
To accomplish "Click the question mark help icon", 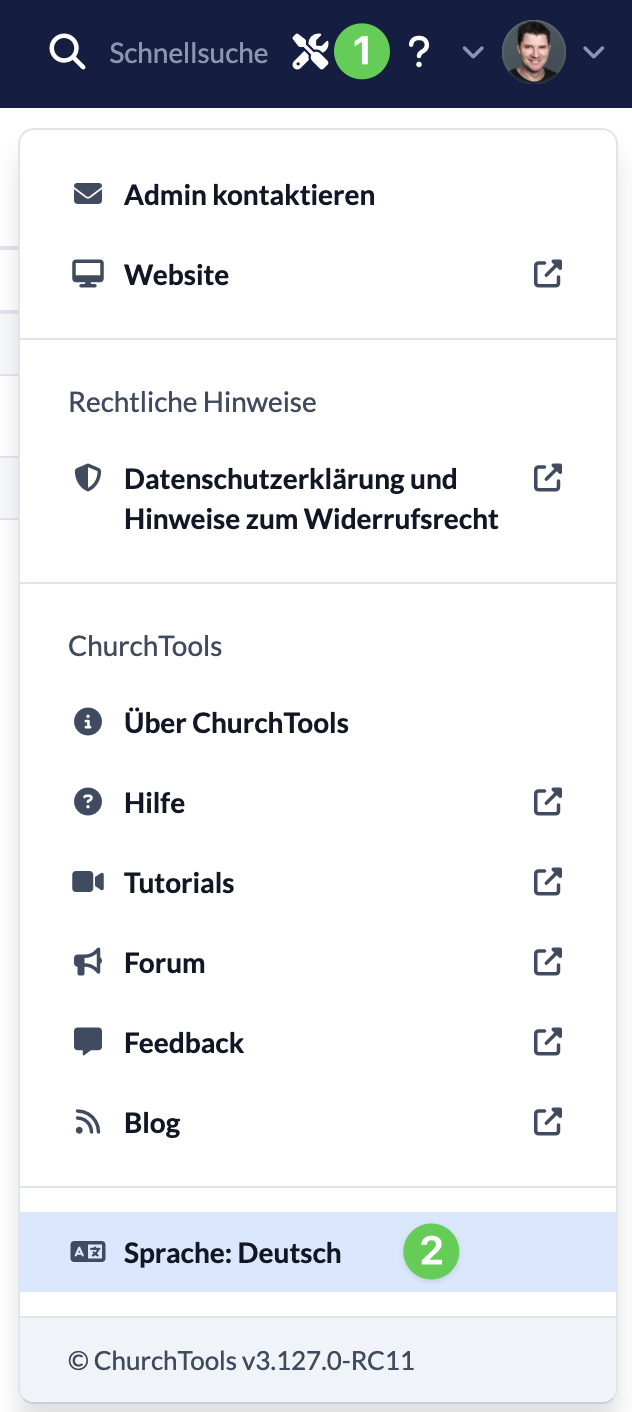I will 420,52.
